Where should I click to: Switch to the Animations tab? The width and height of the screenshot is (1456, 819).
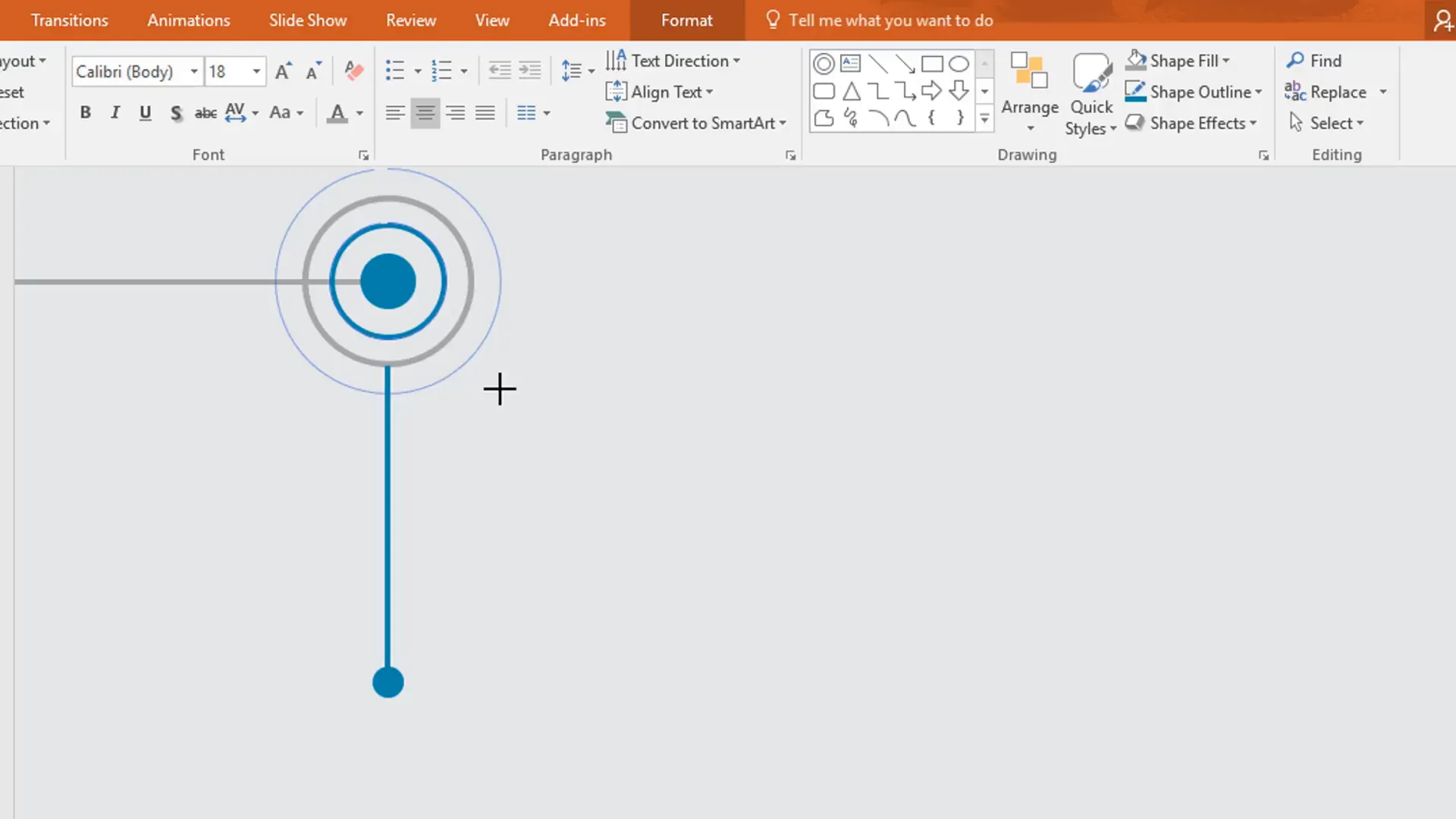coord(189,20)
